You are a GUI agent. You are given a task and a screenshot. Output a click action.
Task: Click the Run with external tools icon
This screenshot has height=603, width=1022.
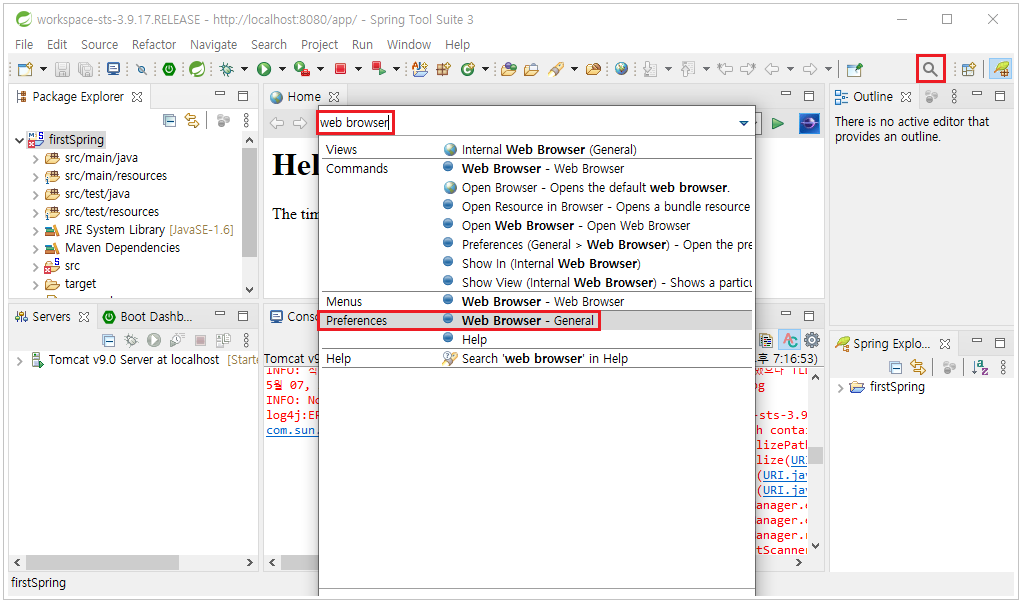click(301, 68)
